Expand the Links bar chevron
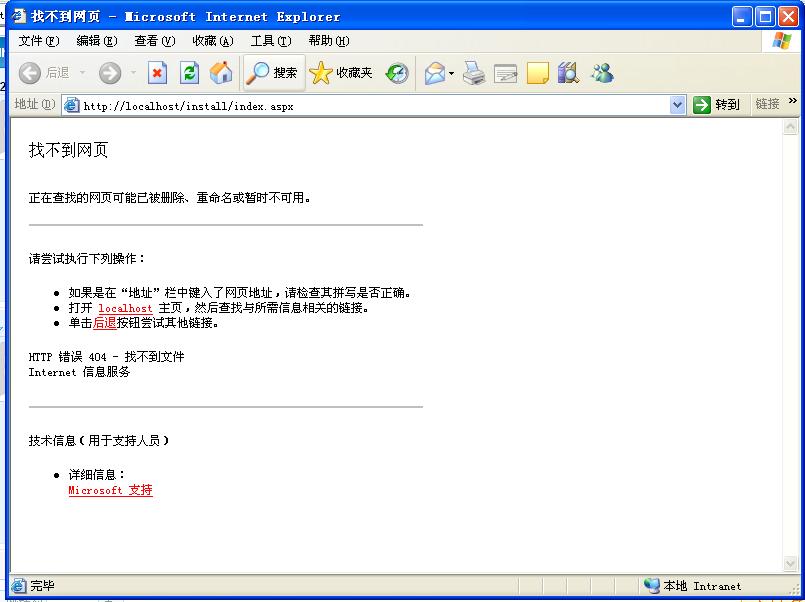 pos(793,101)
